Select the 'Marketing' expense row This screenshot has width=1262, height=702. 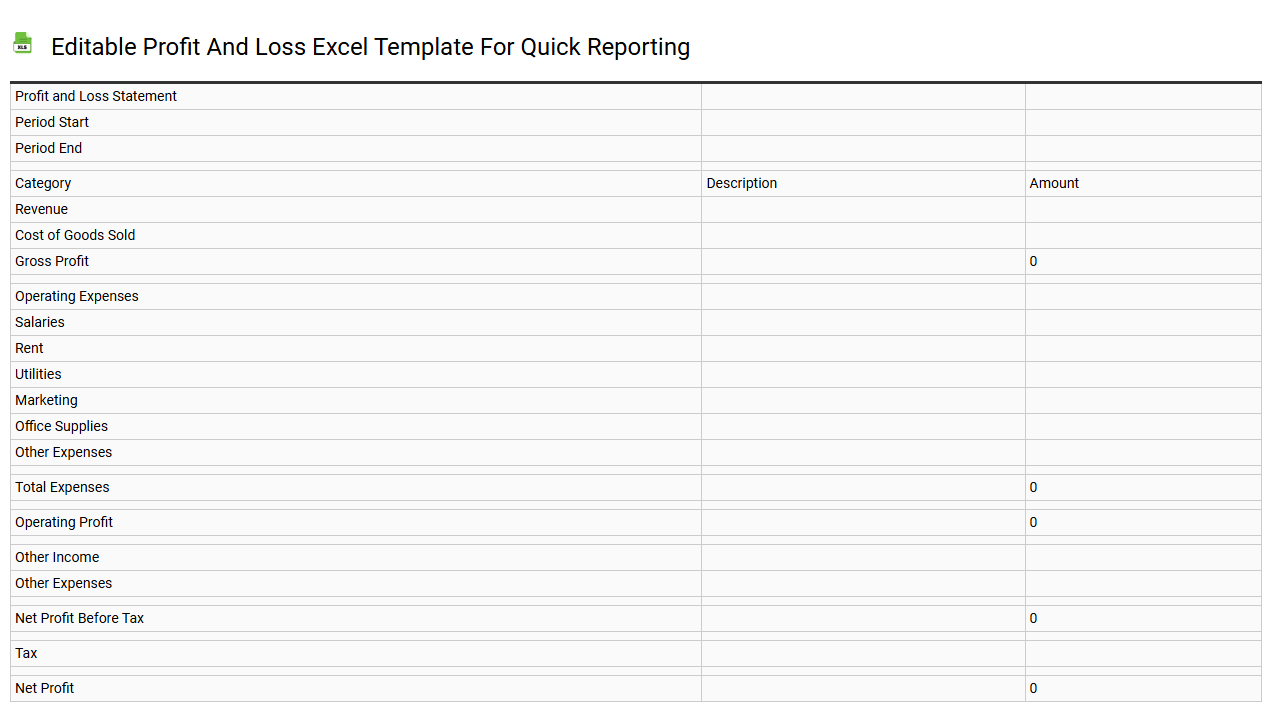tap(46, 400)
